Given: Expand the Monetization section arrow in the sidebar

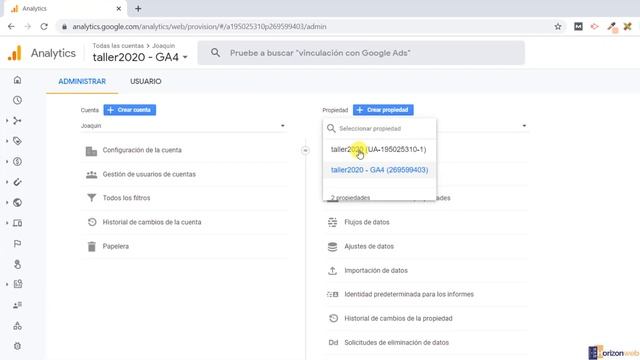Looking at the screenshot, I should click(x=7, y=162).
